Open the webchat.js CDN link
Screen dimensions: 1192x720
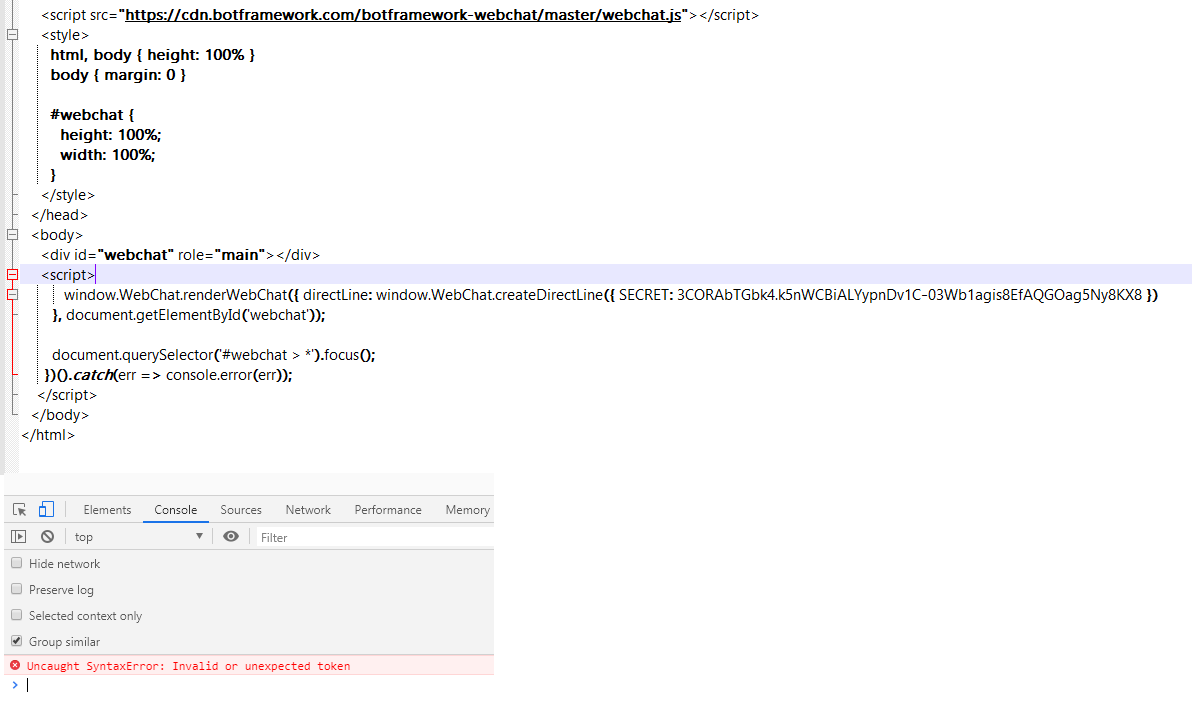point(400,15)
